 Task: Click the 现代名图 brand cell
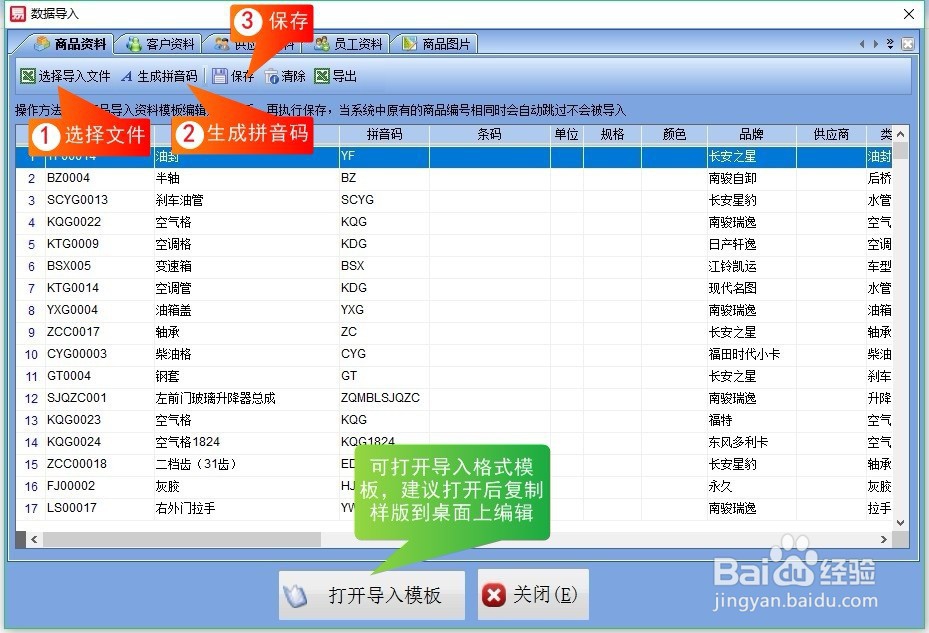coord(751,287)
